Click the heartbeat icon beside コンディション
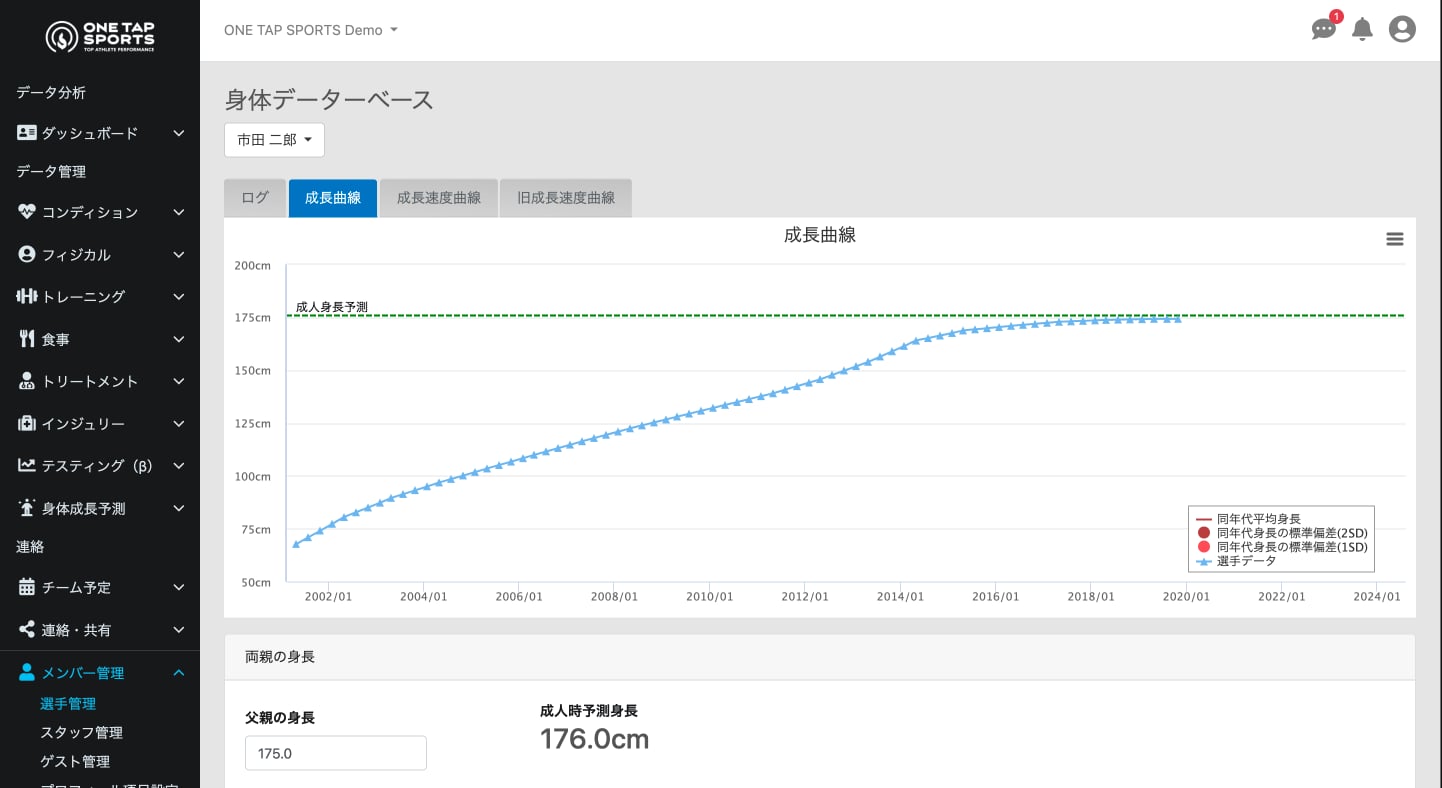 pyautogui.click(x=27, y=212)
